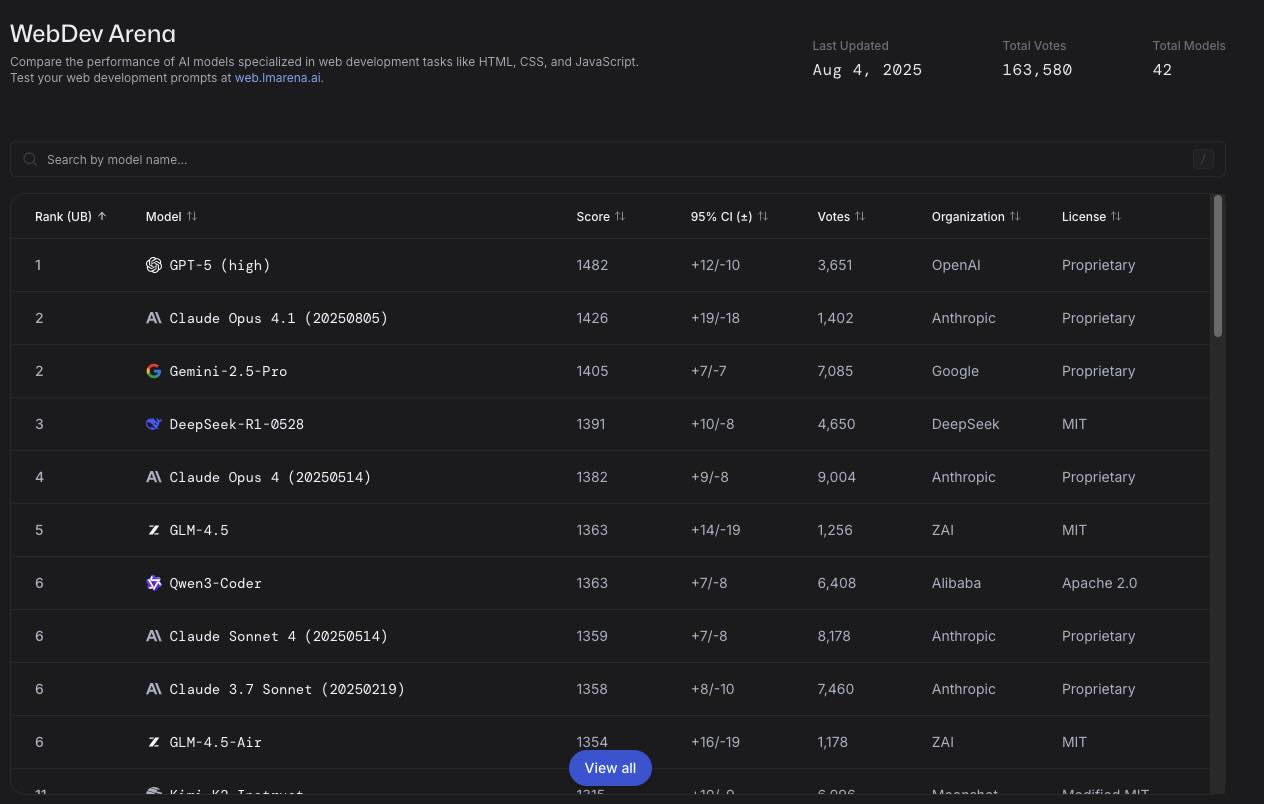Image resolution: width=1264 pixels, height=804 pixels.
Task: Click the OpenAI logo beside GPT-5 (high)
Action: point(154,265)
